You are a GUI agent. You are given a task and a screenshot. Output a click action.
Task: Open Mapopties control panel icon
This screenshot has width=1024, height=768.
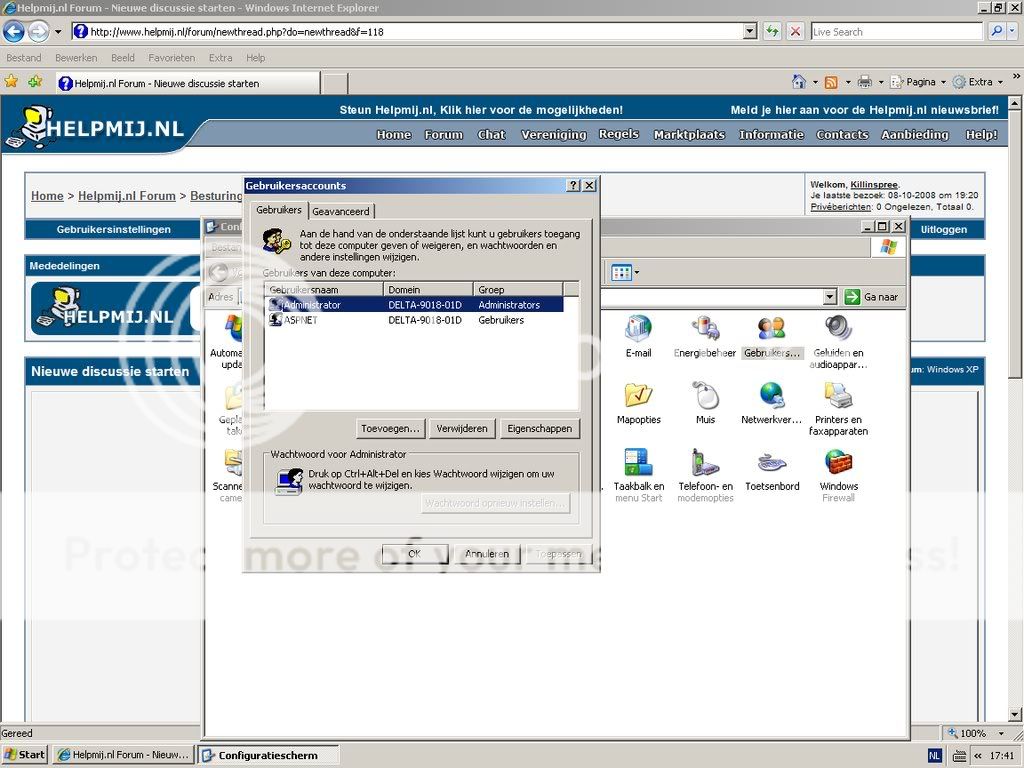click(639, 402)
